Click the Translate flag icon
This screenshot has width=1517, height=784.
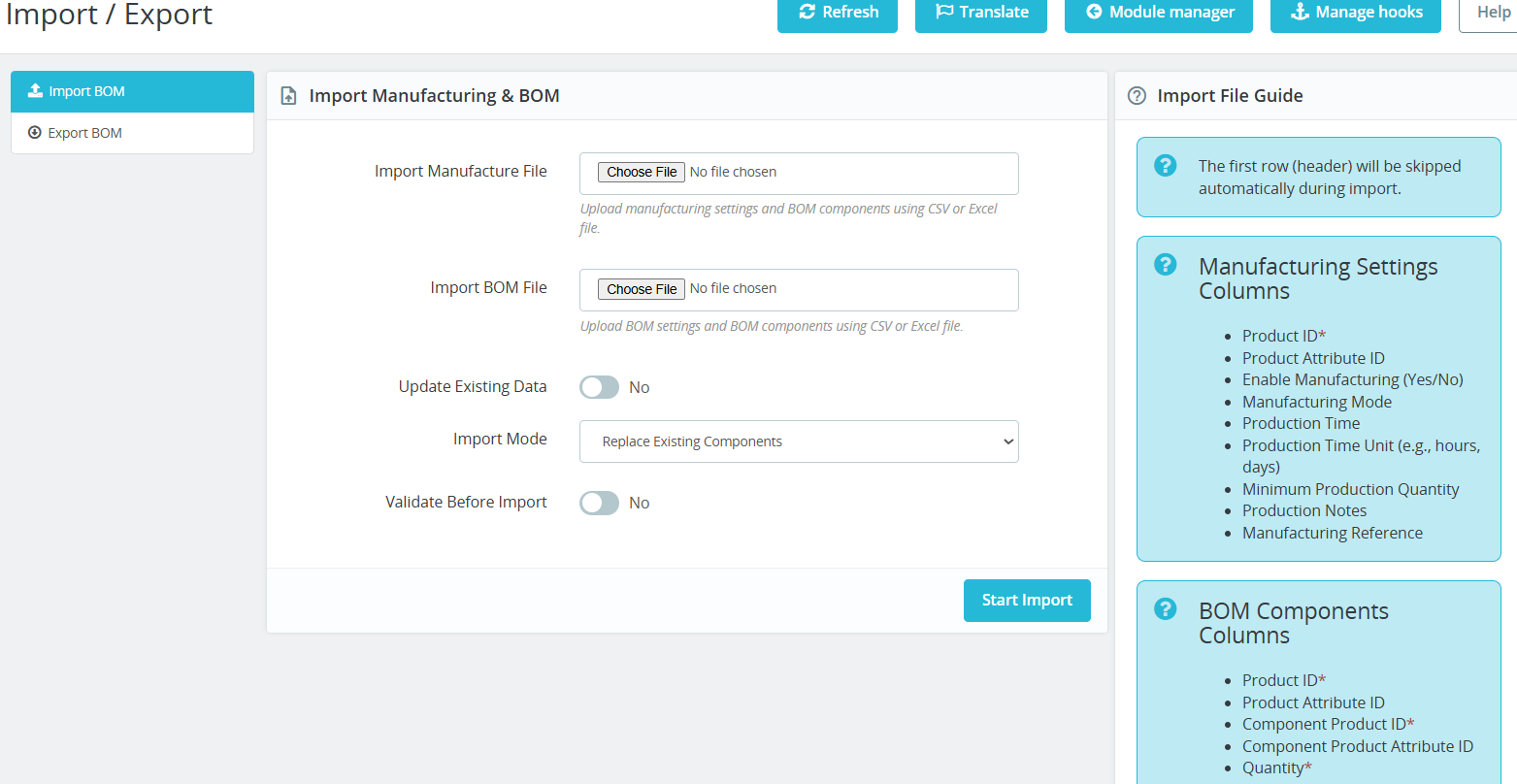pyautogui.click(x=944, y=12)
